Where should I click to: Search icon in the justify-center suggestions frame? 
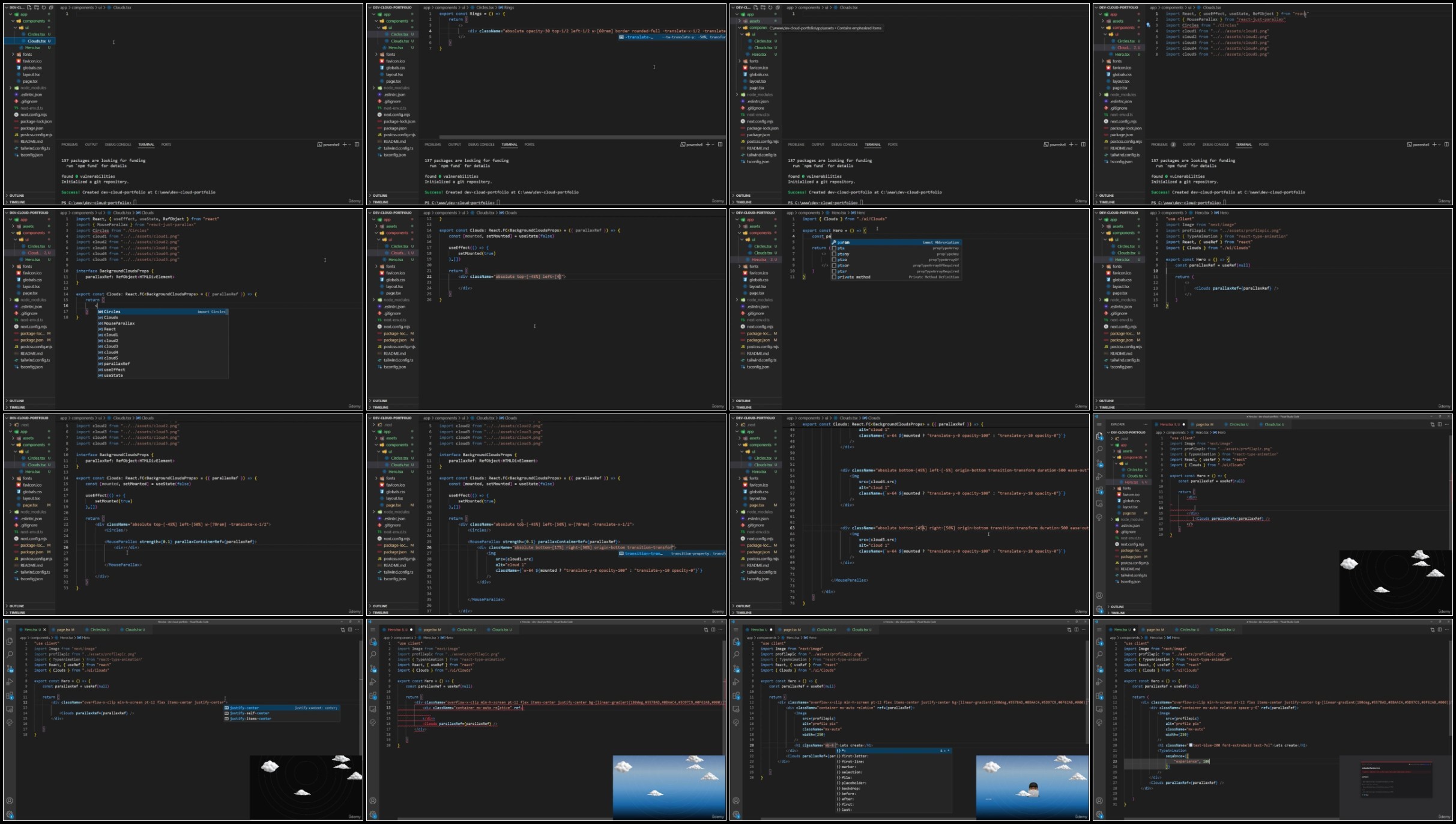point(10,654)
